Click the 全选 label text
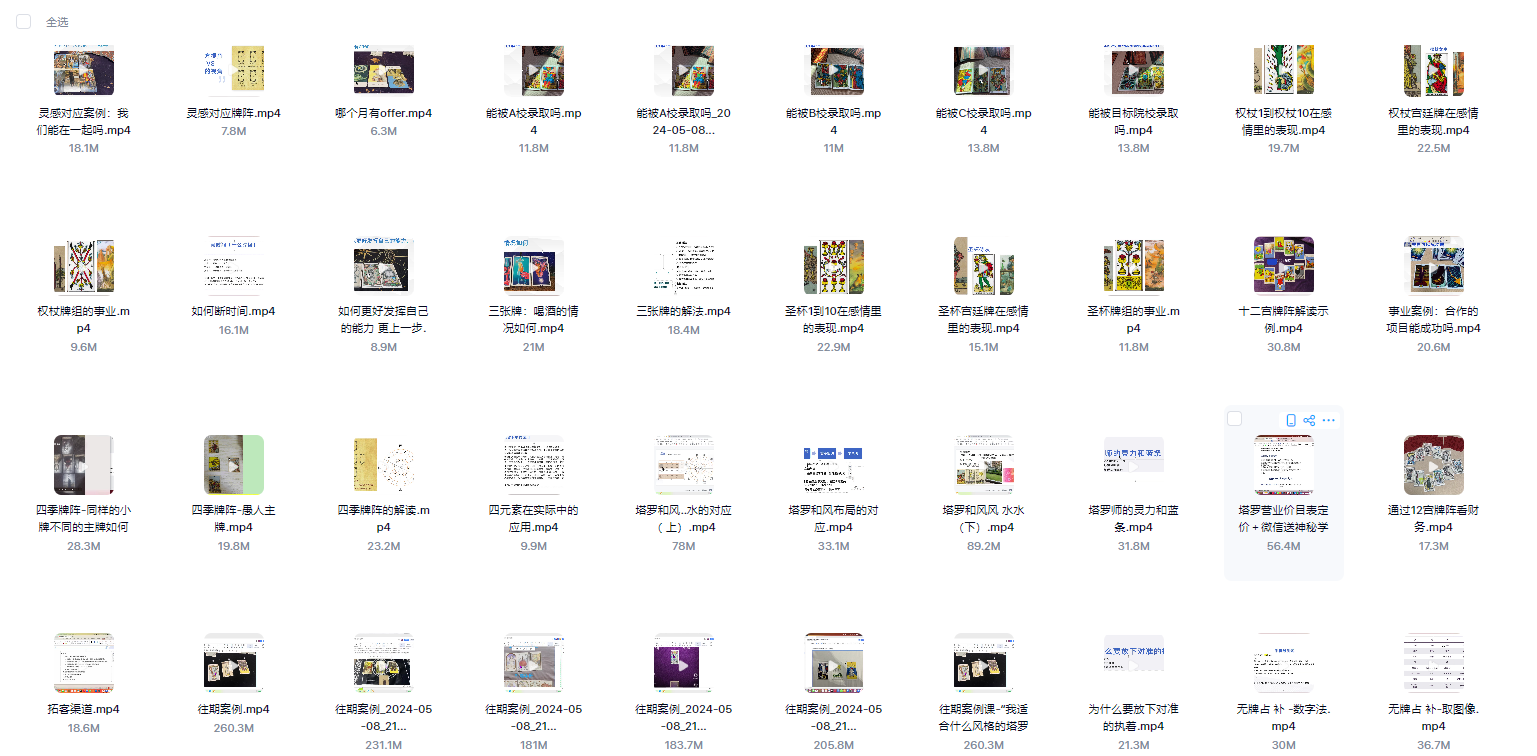The height and width of the screenshot is (756, 1537). [x=57, y=22]
